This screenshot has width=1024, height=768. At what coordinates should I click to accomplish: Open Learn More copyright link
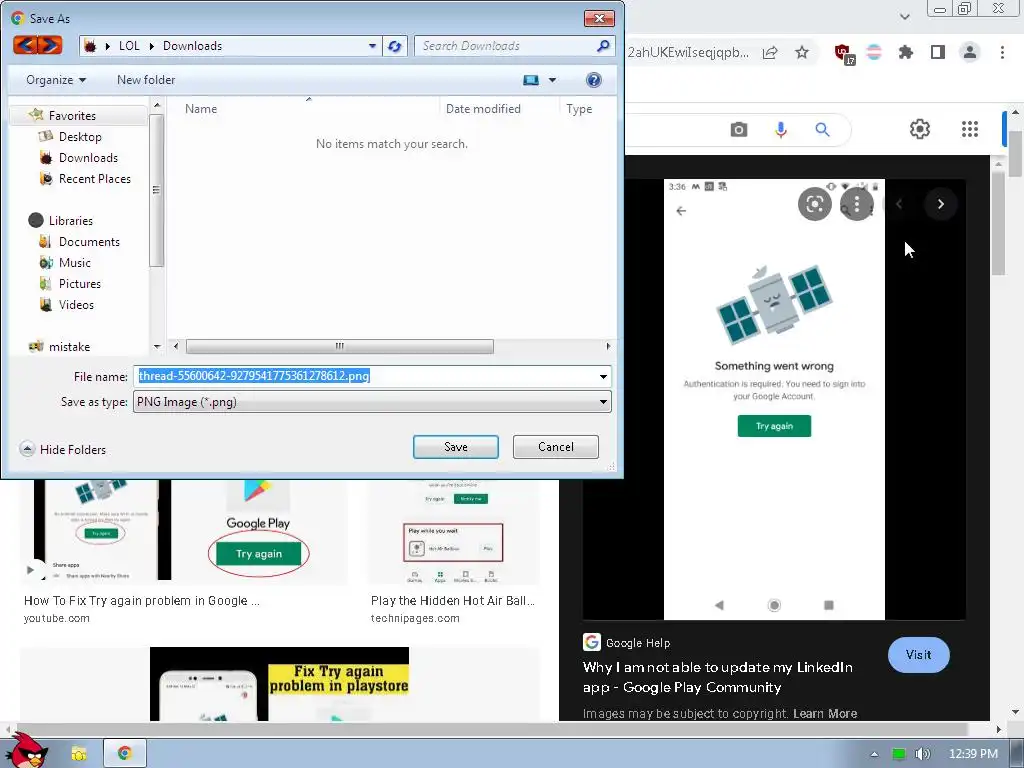click(825, 713)
